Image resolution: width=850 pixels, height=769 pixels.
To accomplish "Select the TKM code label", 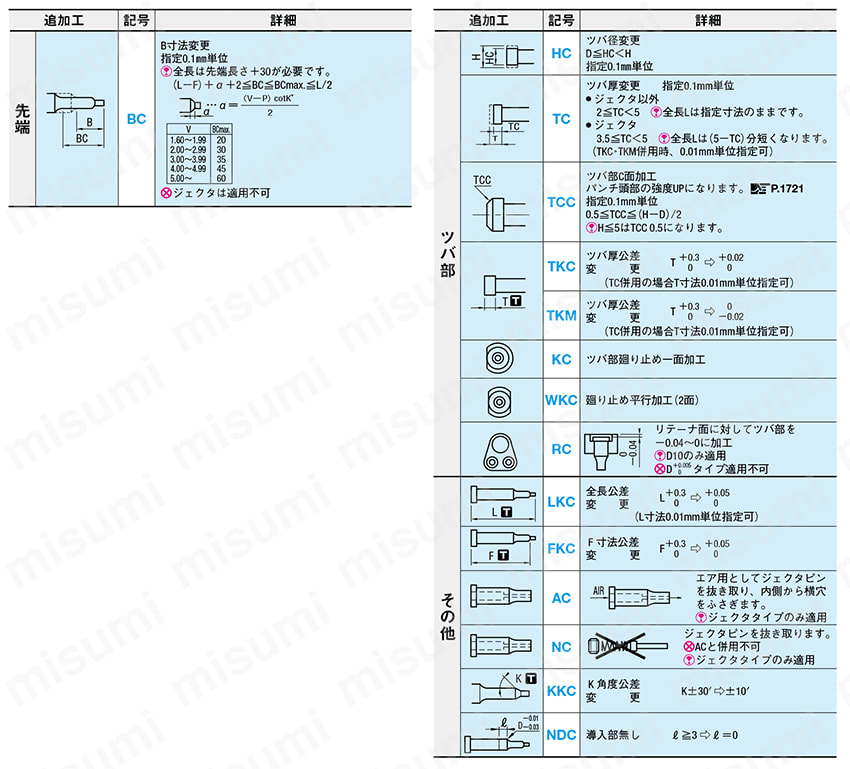I will point(562,315).
